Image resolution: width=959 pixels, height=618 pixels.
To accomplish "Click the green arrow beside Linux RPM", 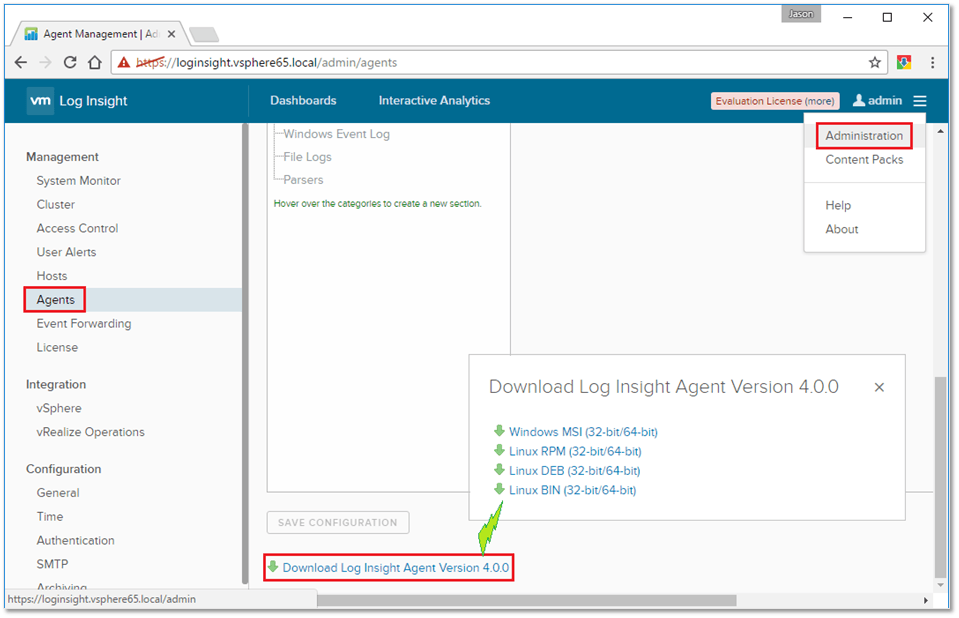I will 499,450.
